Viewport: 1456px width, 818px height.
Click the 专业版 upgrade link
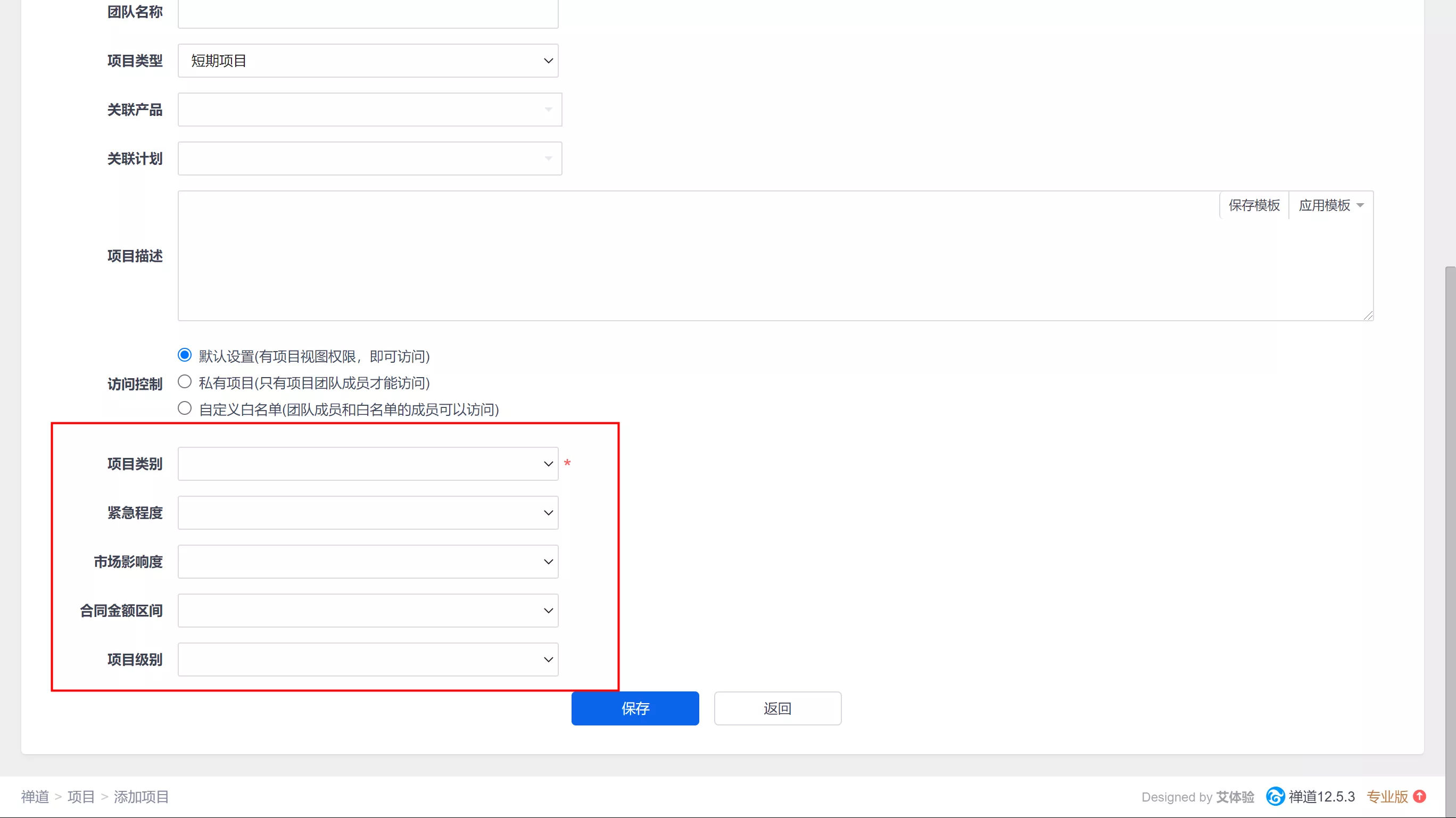click(x=1387, y=797)
